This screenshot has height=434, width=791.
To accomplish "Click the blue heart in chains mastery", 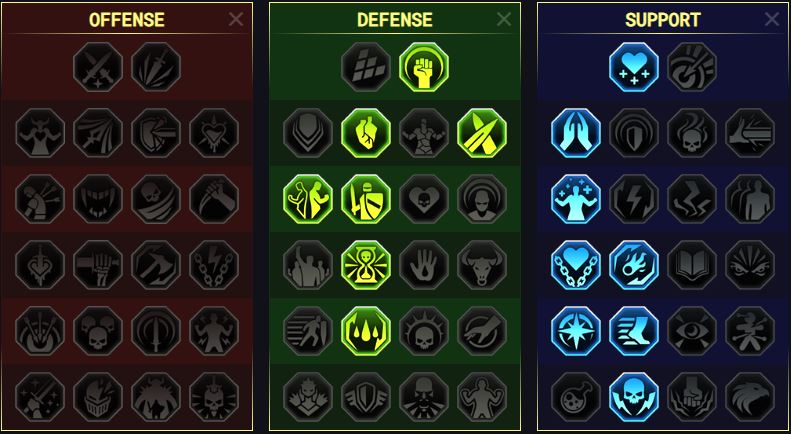I will pos(576,265).
